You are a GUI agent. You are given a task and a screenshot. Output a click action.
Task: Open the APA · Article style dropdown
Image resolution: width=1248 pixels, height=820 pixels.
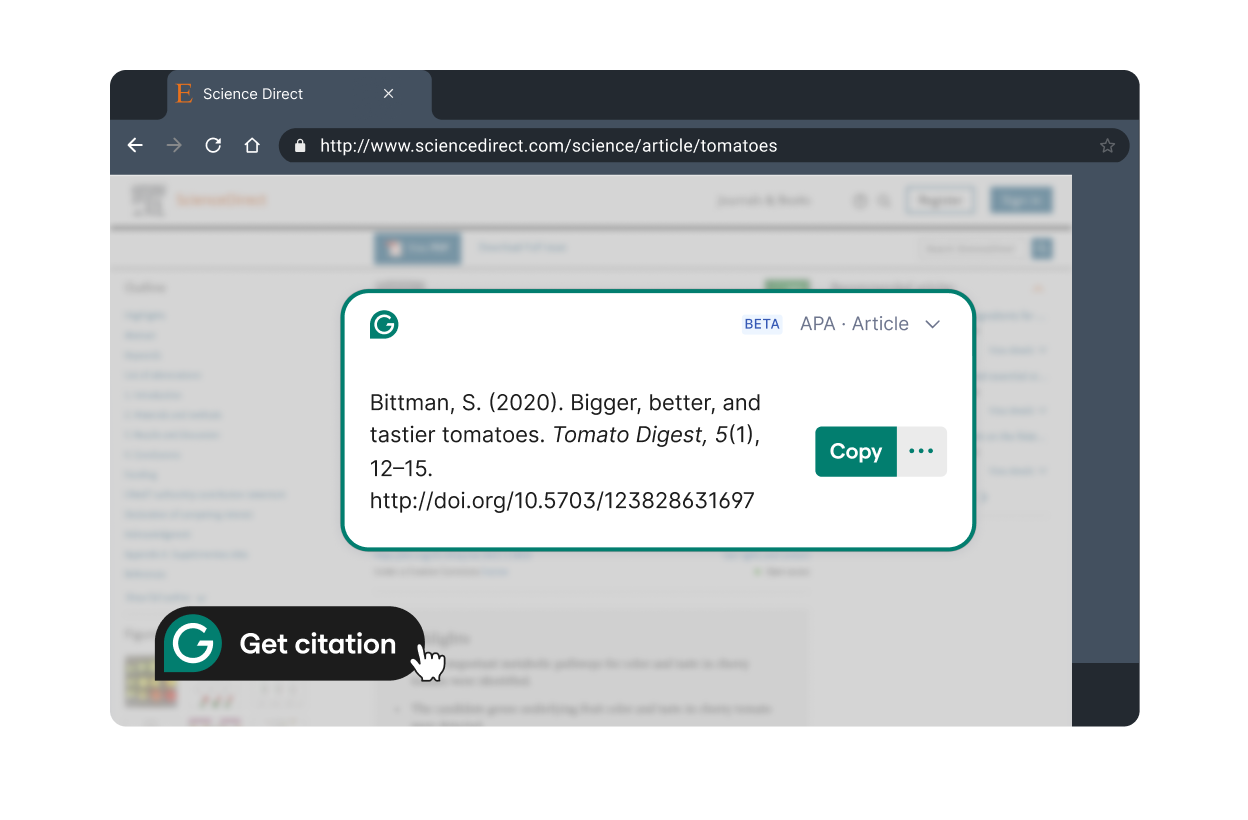pyautogui.click(x=870, y=324)
